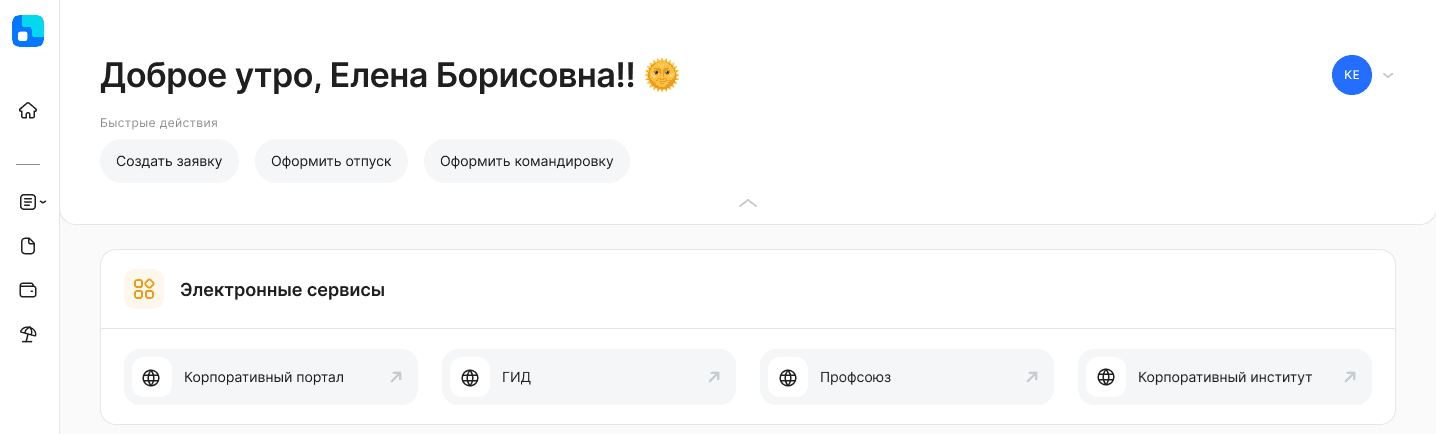Click the arrow icon on Профсоюз tile
Screen dimensions: 1436x434
point(1032,377)
